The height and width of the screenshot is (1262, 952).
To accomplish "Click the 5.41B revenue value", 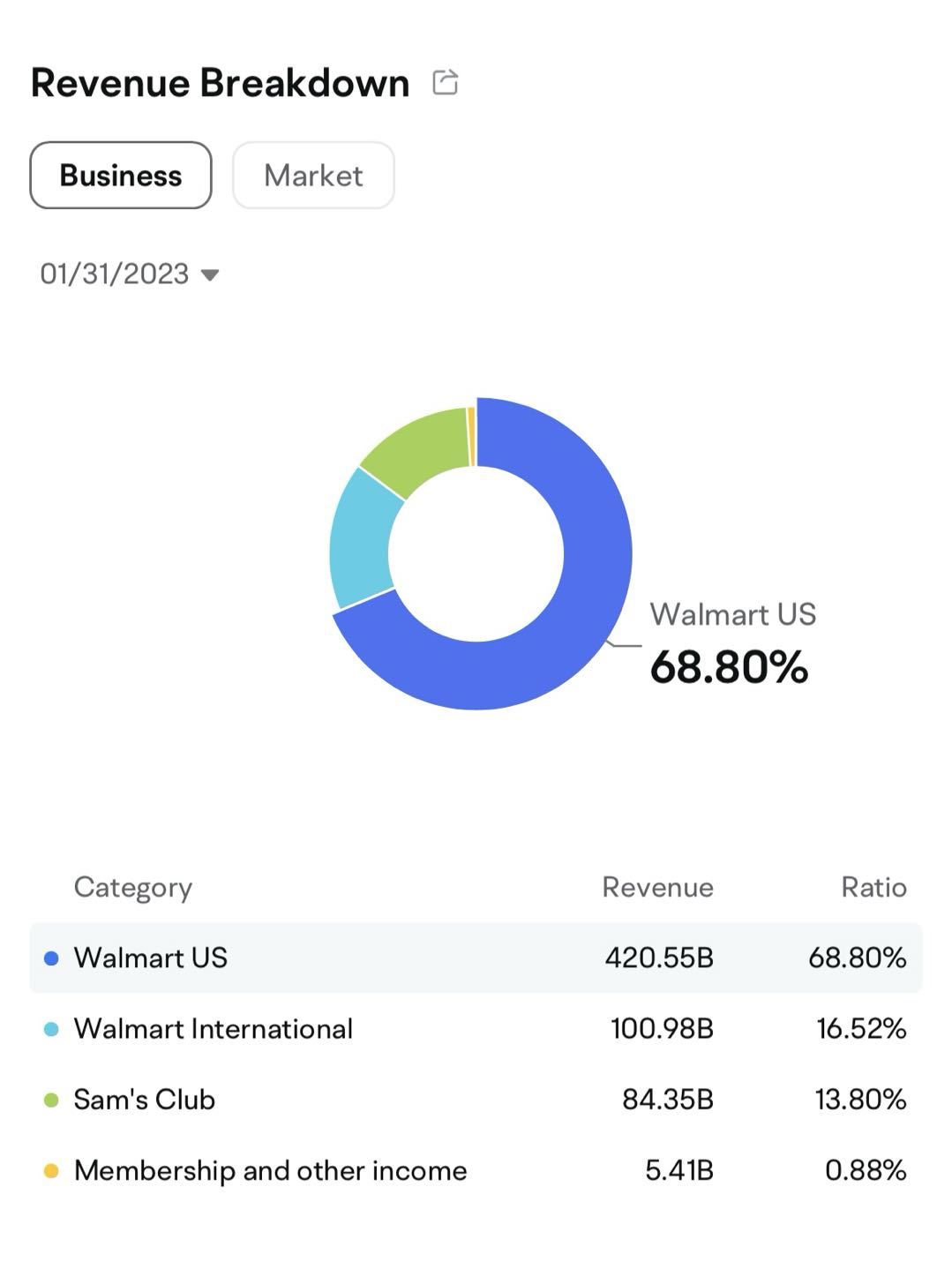I will [x=679, y=1170].
